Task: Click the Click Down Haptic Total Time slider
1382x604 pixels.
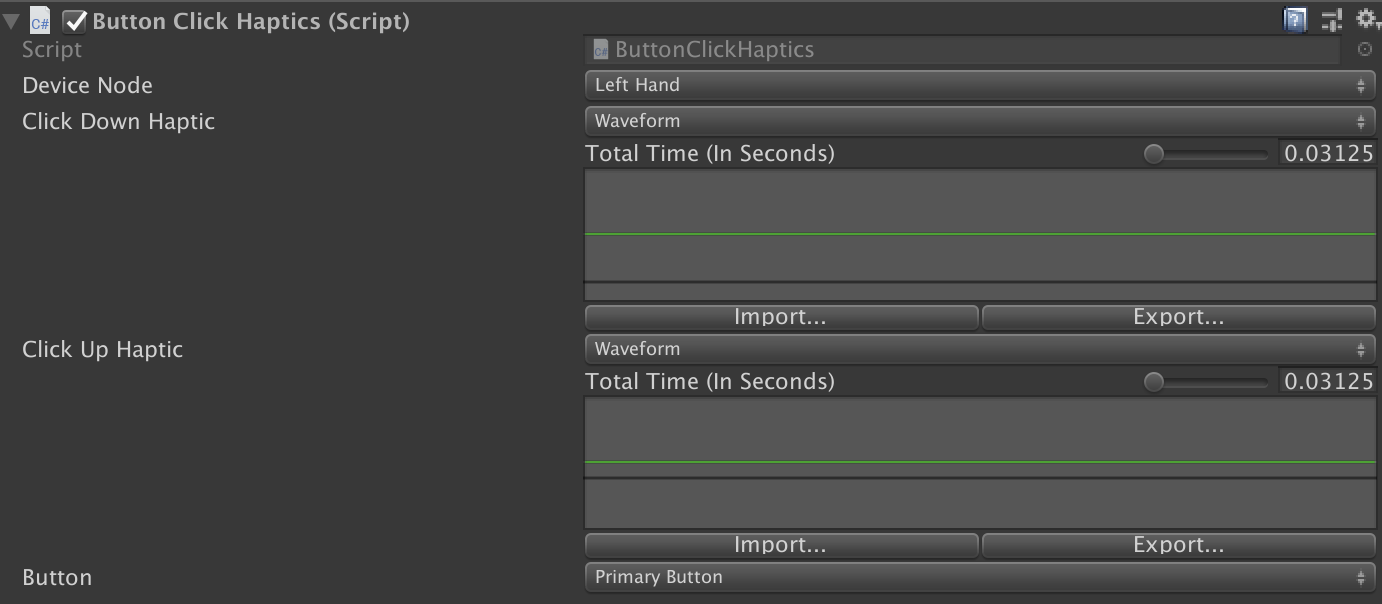Action: coord(1209,154)
